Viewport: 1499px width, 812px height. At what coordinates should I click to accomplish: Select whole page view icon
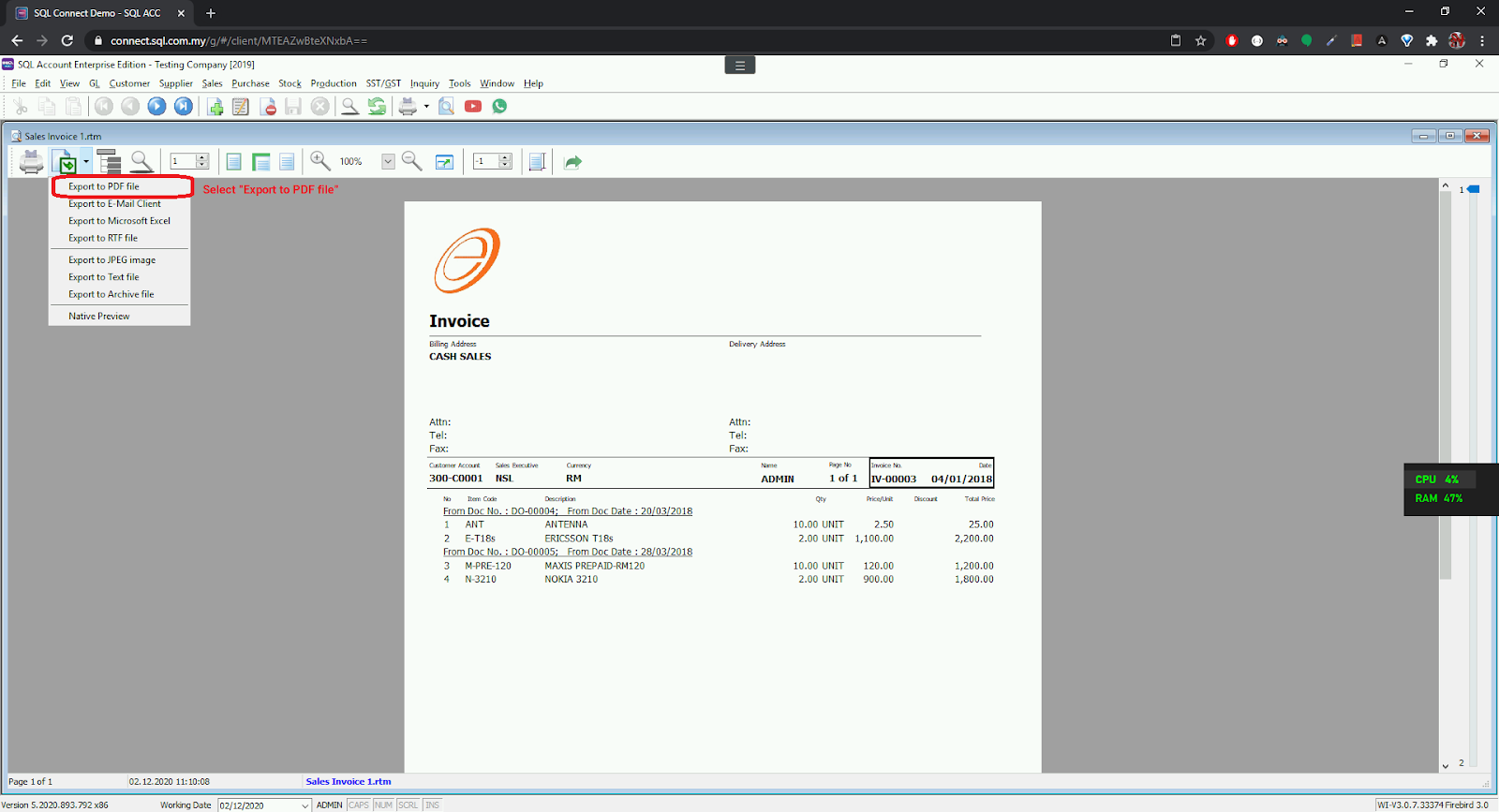coord(234,162)
